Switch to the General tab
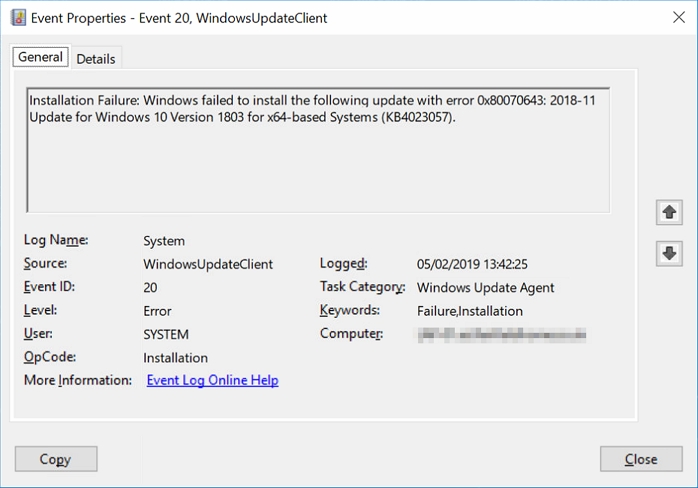This screenshot has height=488, width=698. click(41, 57)
